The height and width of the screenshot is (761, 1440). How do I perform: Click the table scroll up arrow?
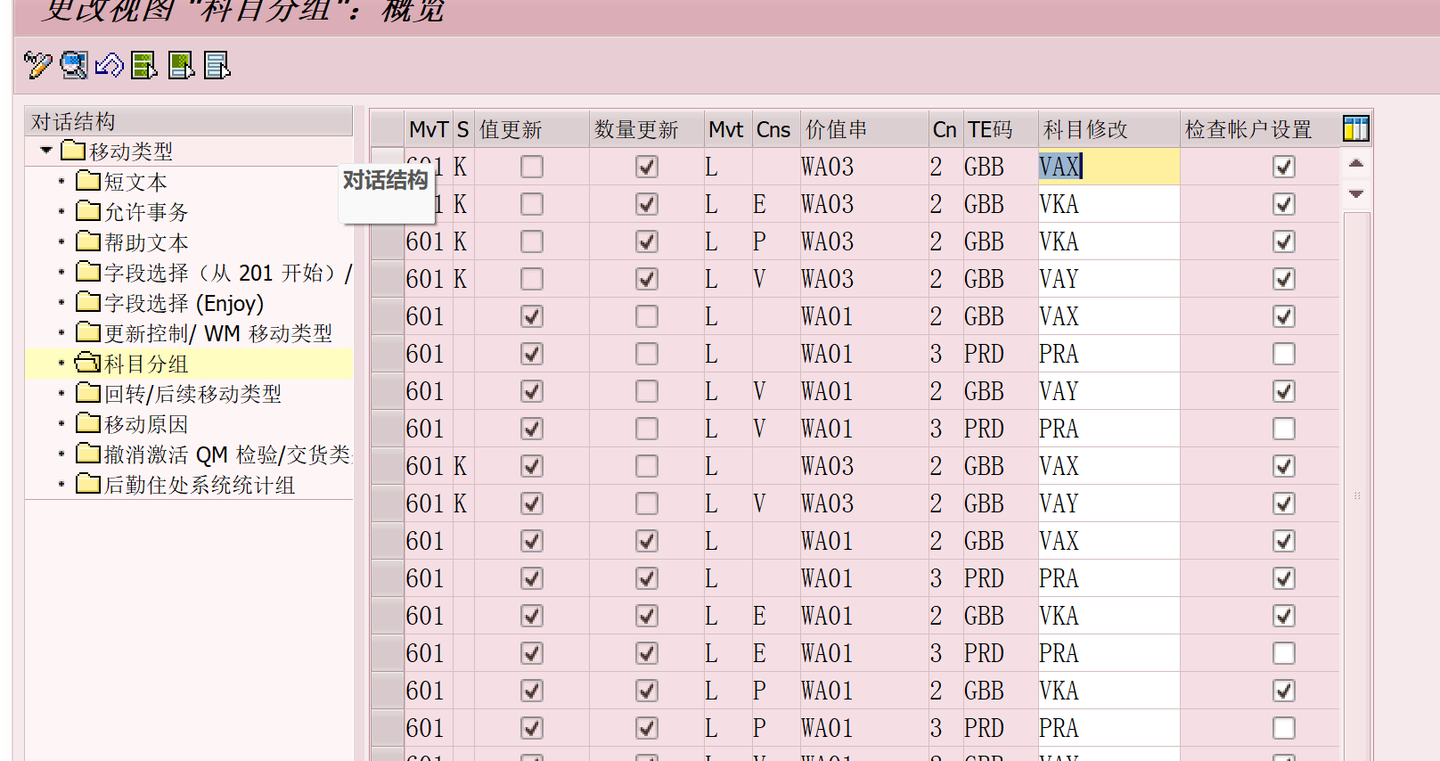click(1356, 163)
